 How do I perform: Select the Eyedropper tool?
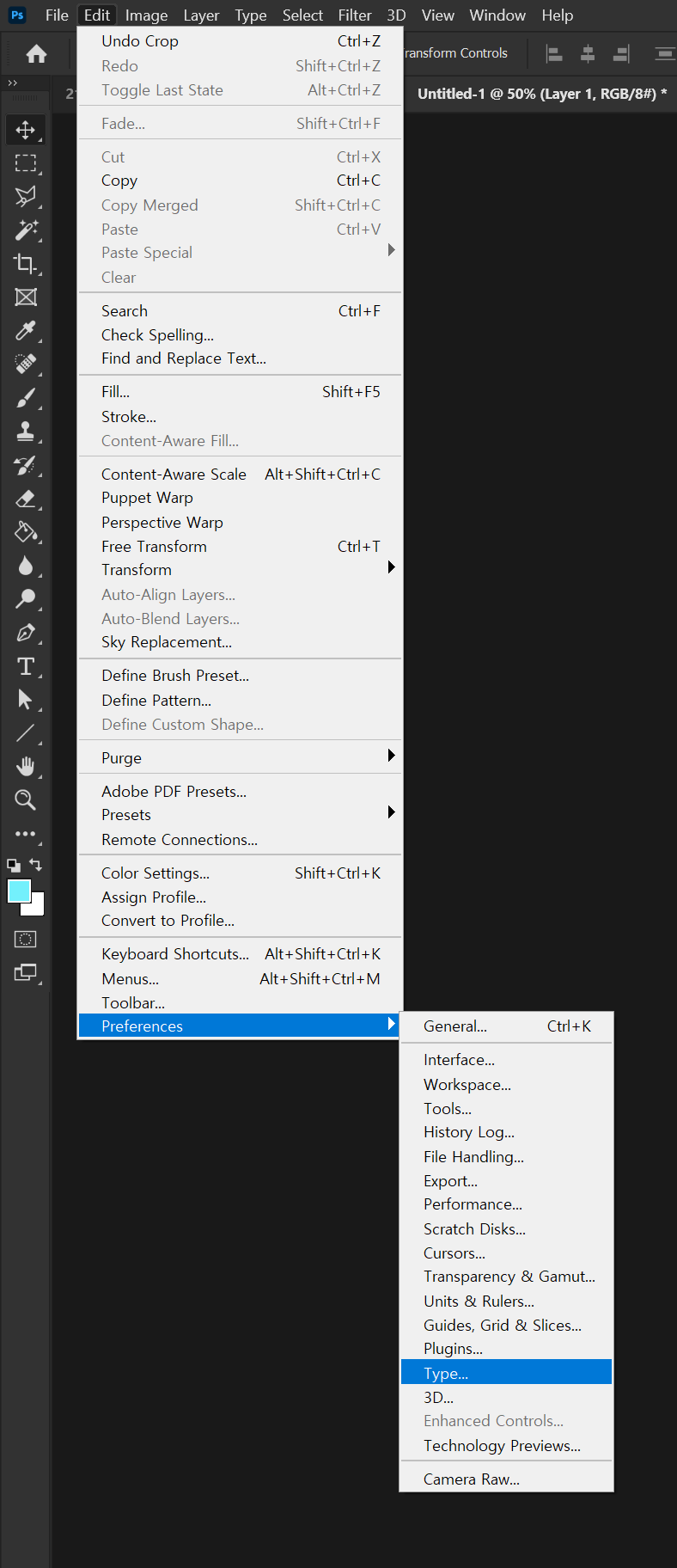[26, 331]
